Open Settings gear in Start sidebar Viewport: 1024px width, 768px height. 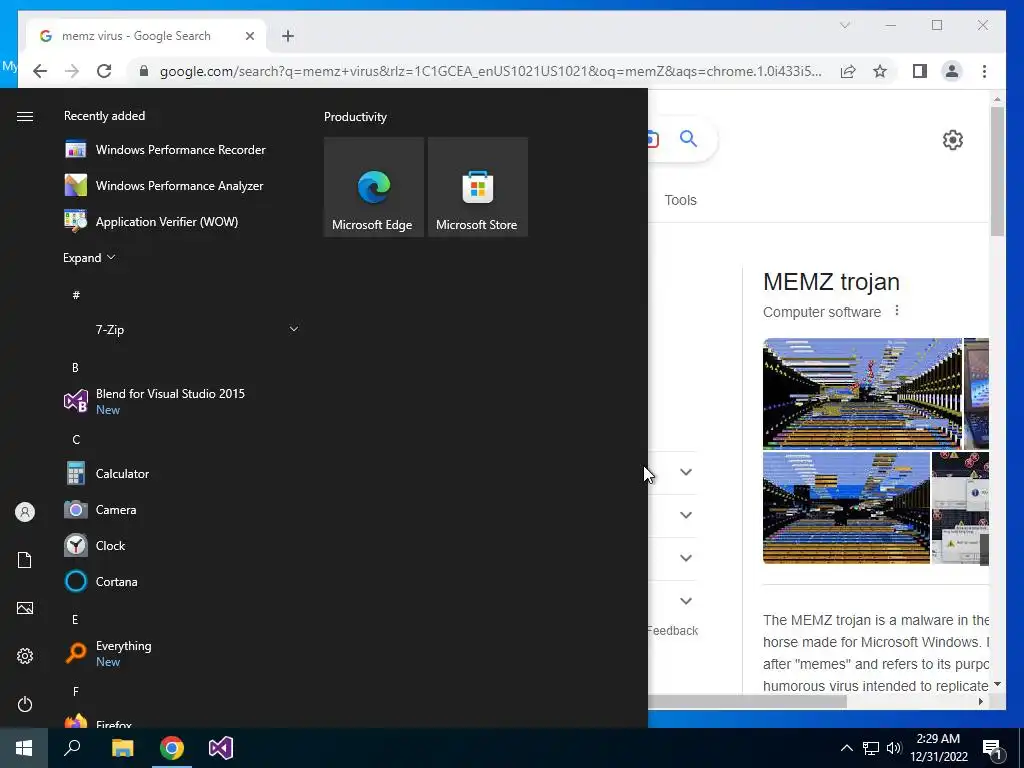click(25, 656)
